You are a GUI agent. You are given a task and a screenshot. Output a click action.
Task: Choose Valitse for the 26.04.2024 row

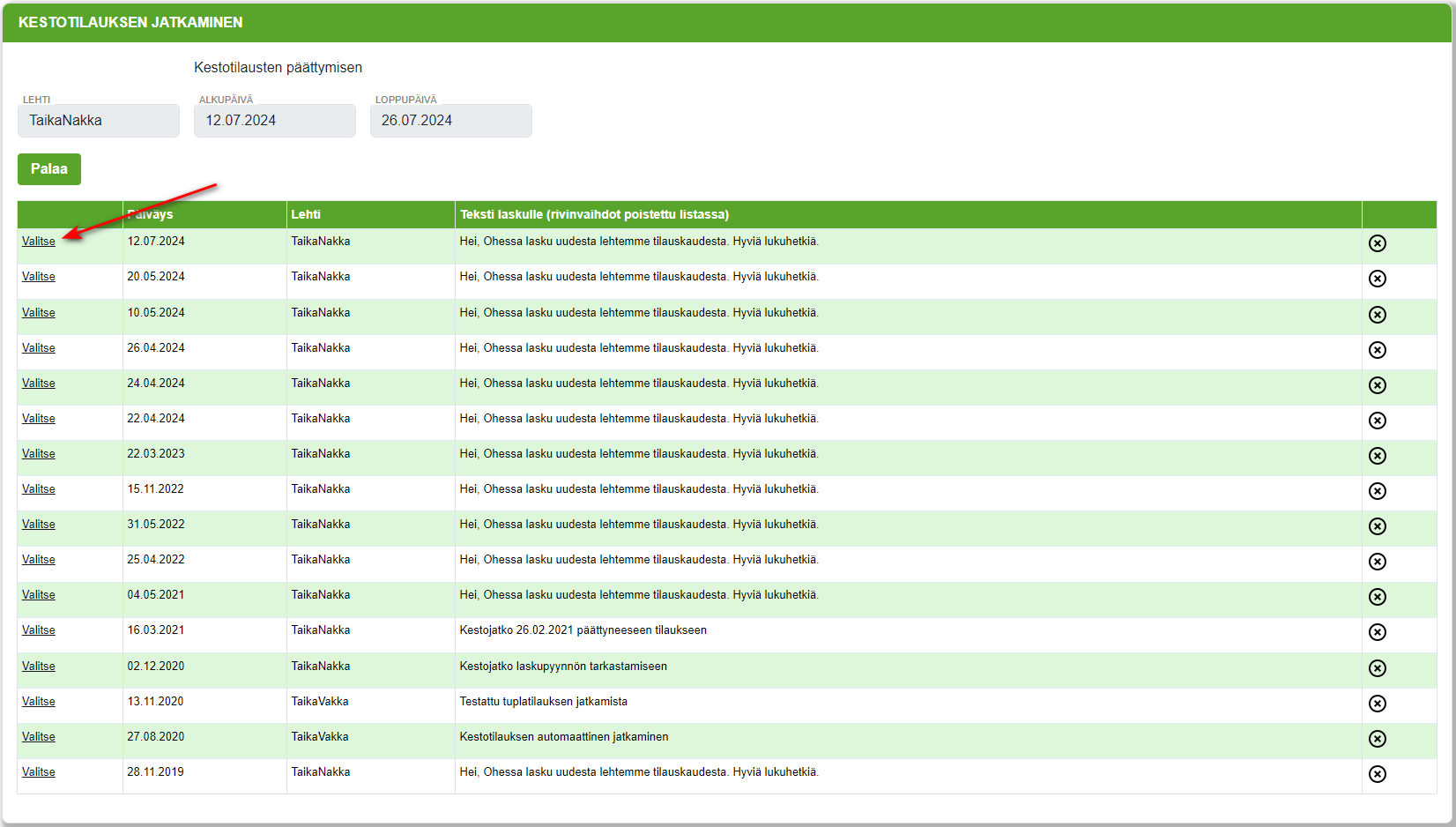tap(39, 348)
